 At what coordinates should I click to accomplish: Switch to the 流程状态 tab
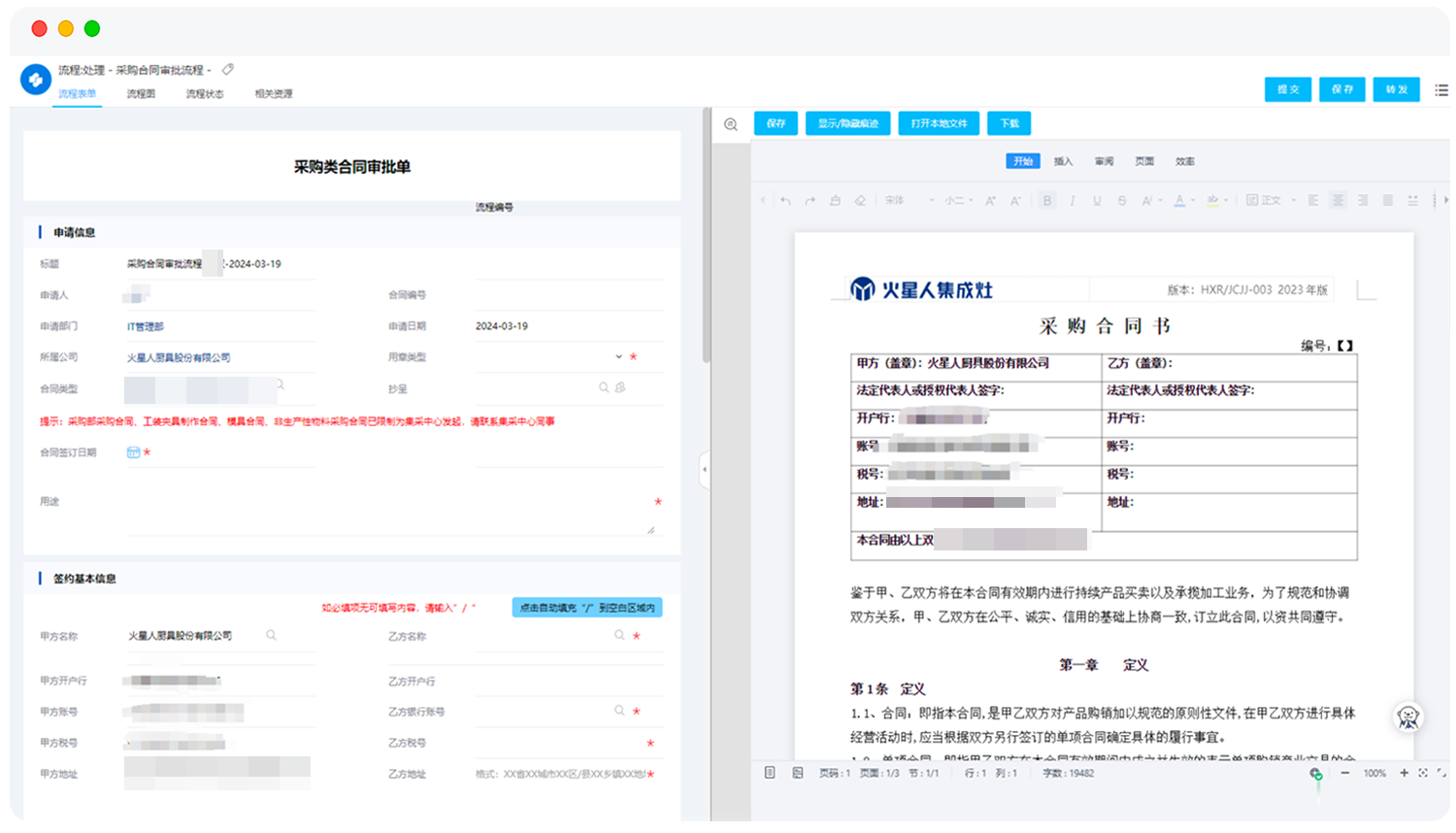point(205,94)
